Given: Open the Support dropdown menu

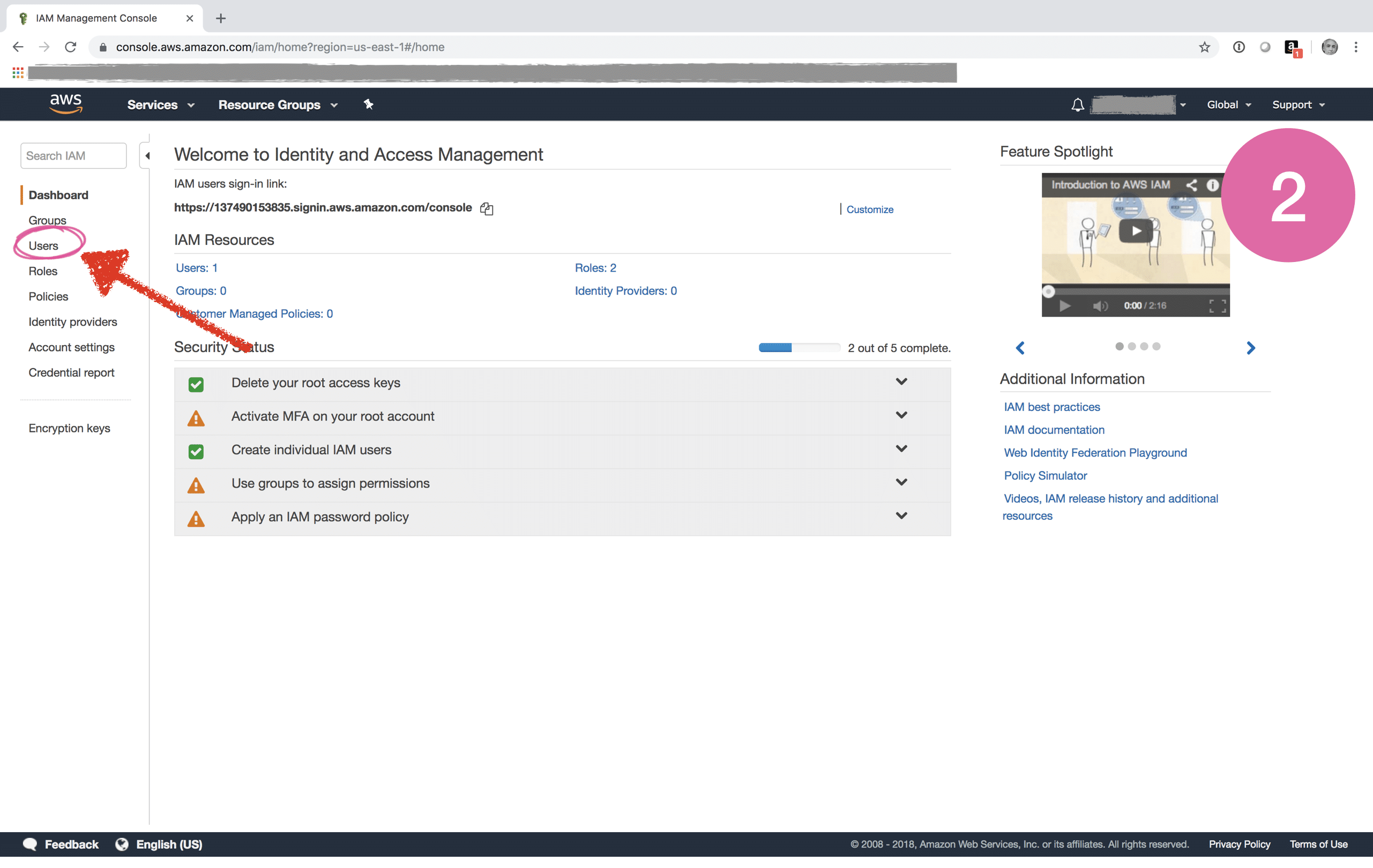Looking at the screenshot, I should [1299, 105].
